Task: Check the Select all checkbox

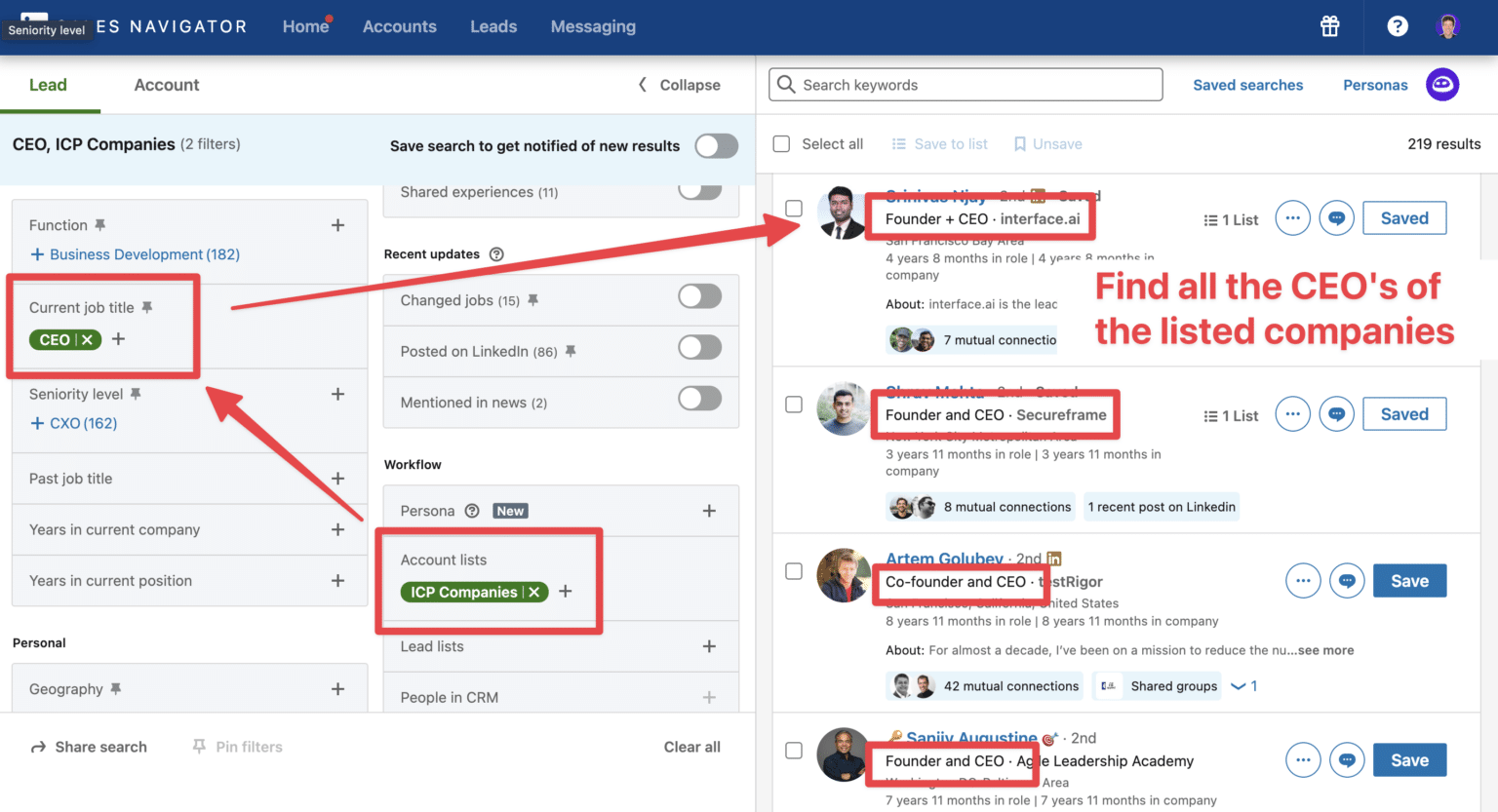Action: pyautogui.click(x=781, y=143)
